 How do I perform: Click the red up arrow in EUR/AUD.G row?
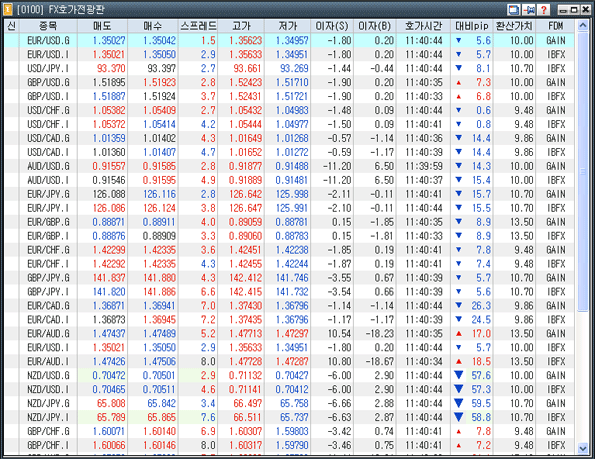tap(459, 333)
